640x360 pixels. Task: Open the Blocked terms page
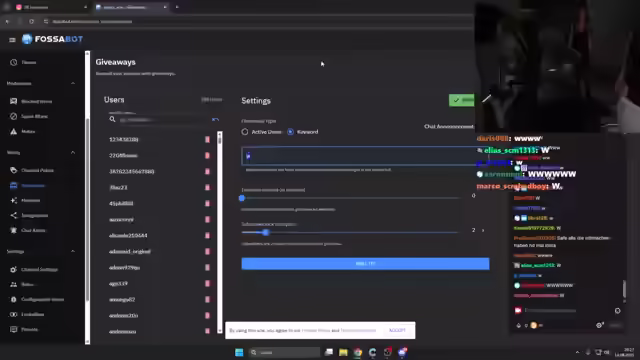pyautogui.click(x=36, y=101)
